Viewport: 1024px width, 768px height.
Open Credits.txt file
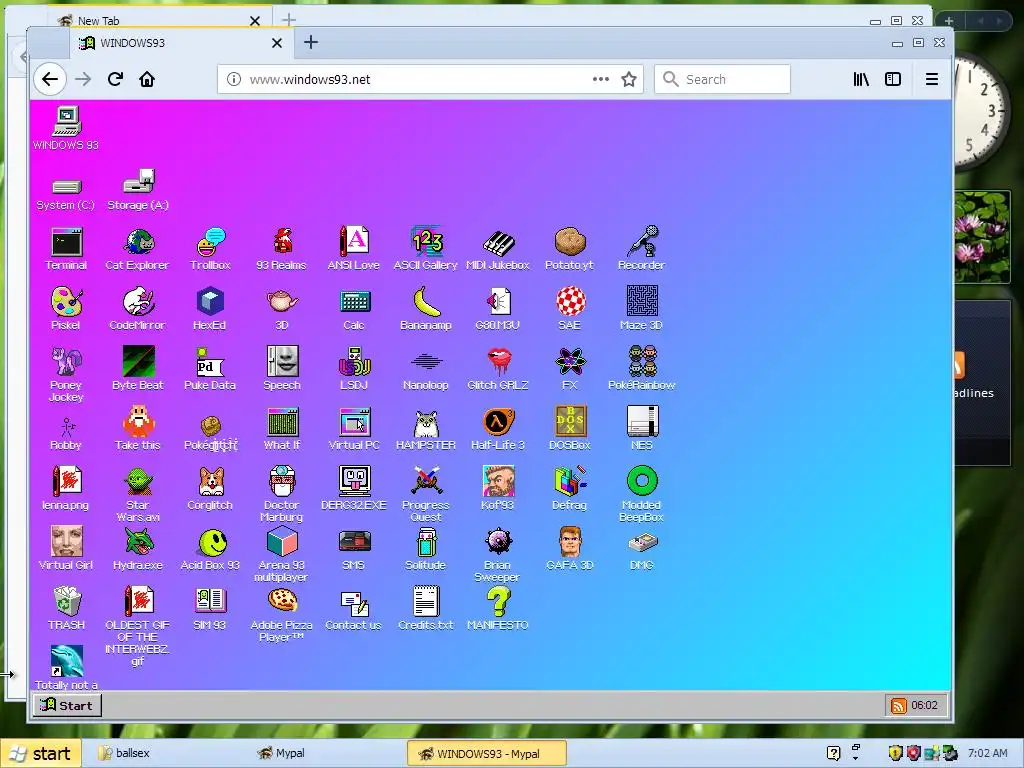[426, 609]
